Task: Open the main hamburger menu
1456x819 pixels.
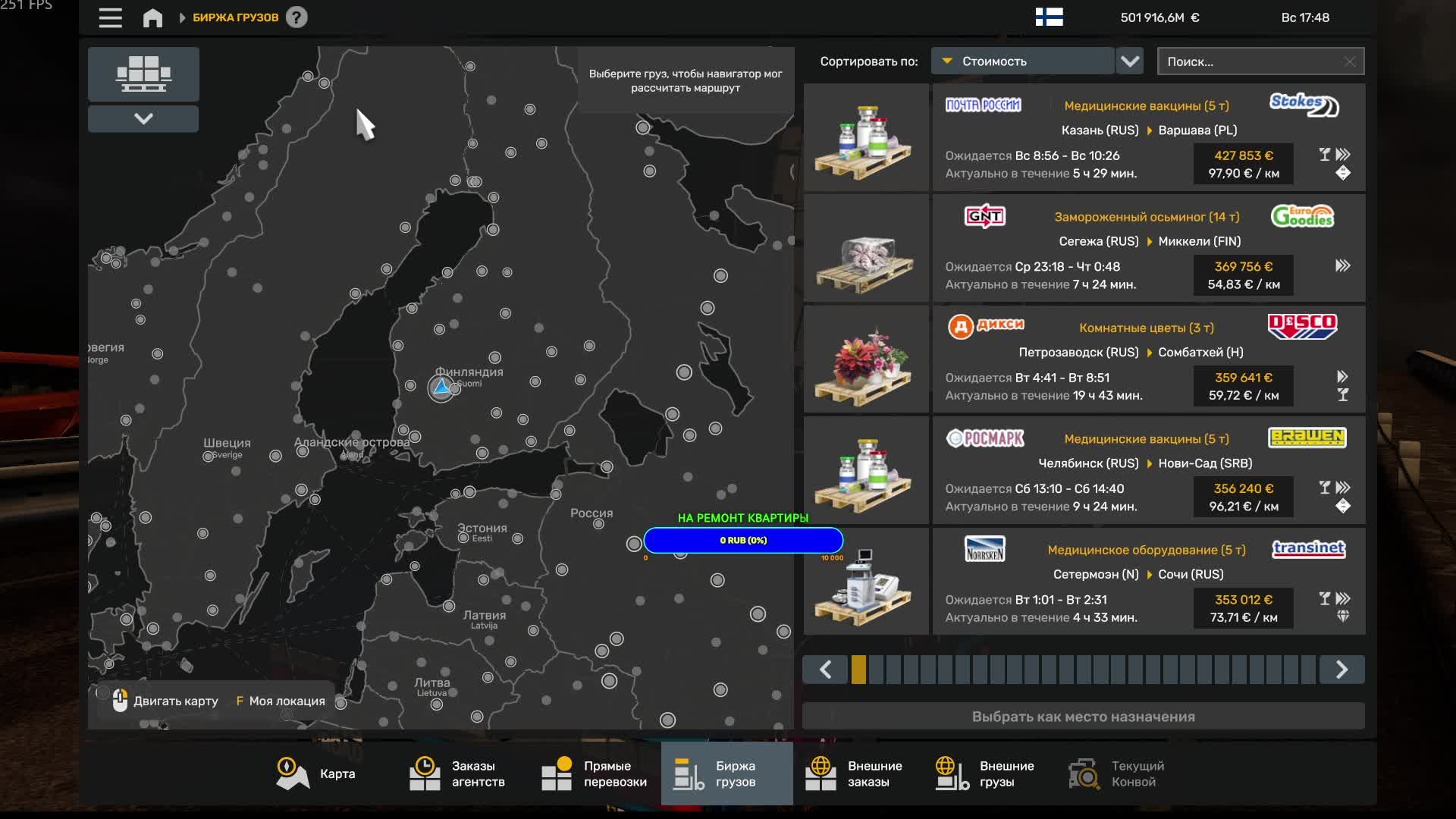Action: pos(110,17)
